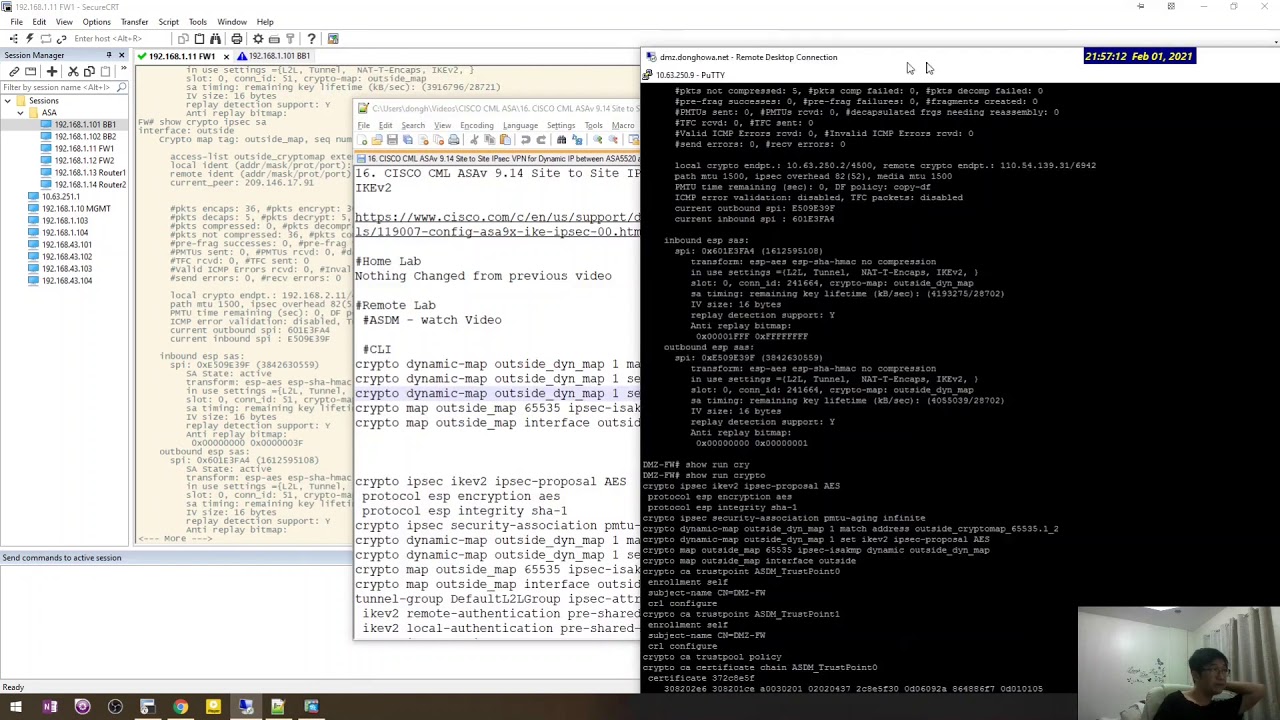
Task: Switch to the 192.168.1.11 FW1 tab
Action: (x=180, y=56)
